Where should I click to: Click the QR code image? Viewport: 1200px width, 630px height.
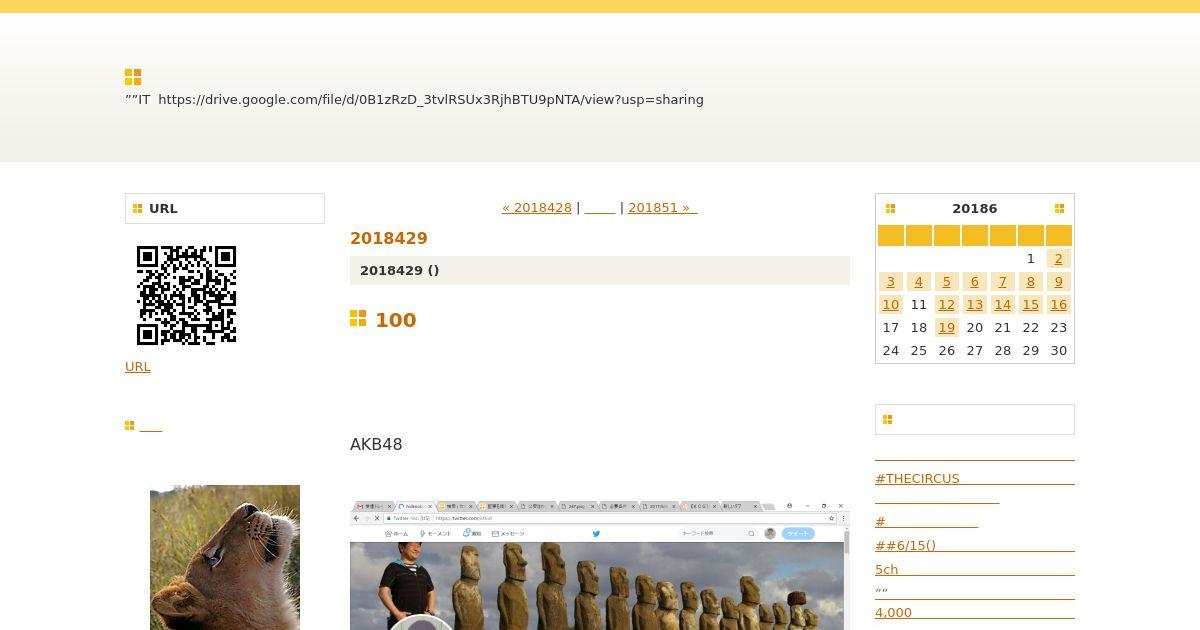coord(186,295)
